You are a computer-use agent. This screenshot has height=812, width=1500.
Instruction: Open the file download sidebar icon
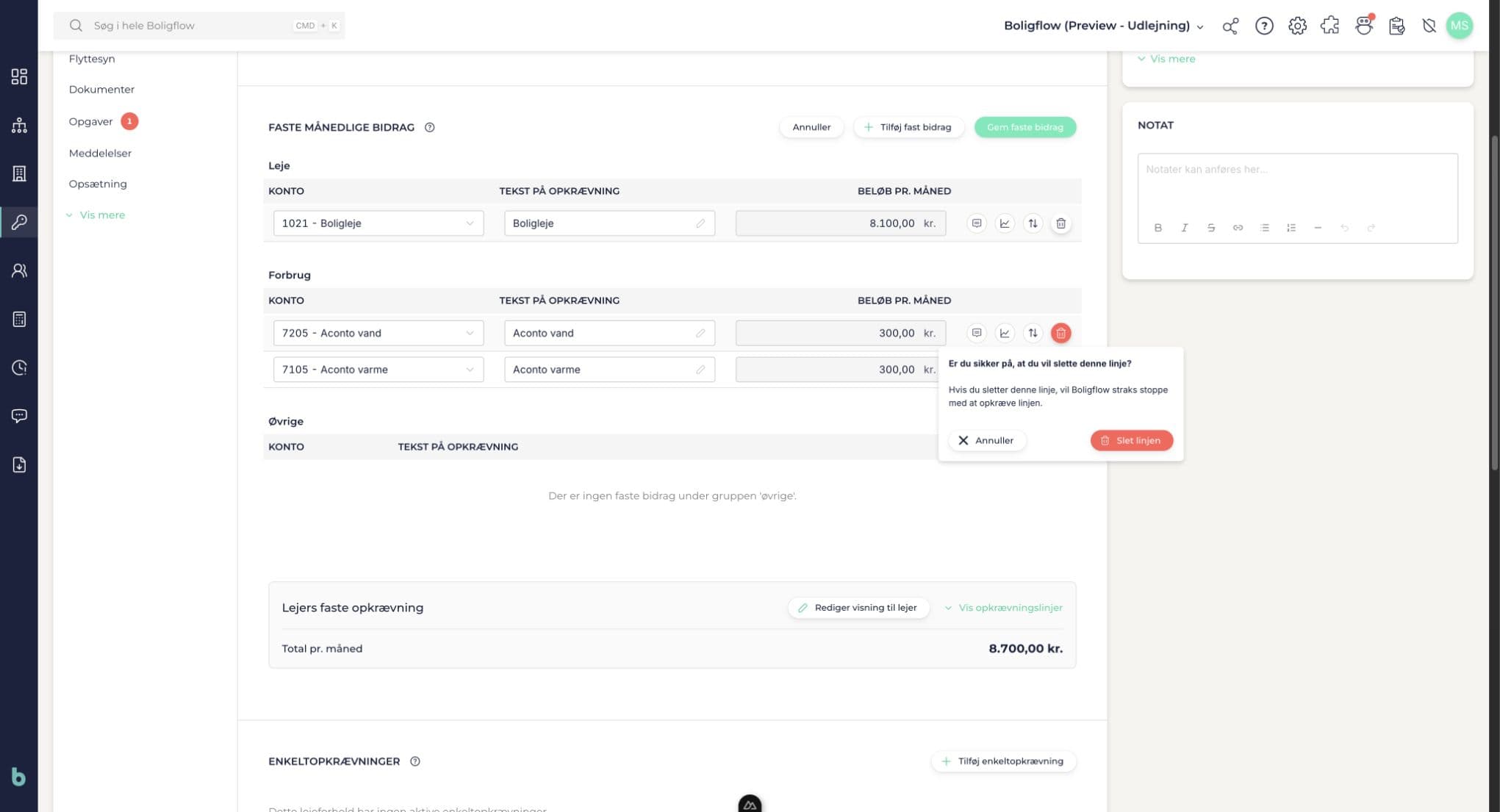click(19, 464)
